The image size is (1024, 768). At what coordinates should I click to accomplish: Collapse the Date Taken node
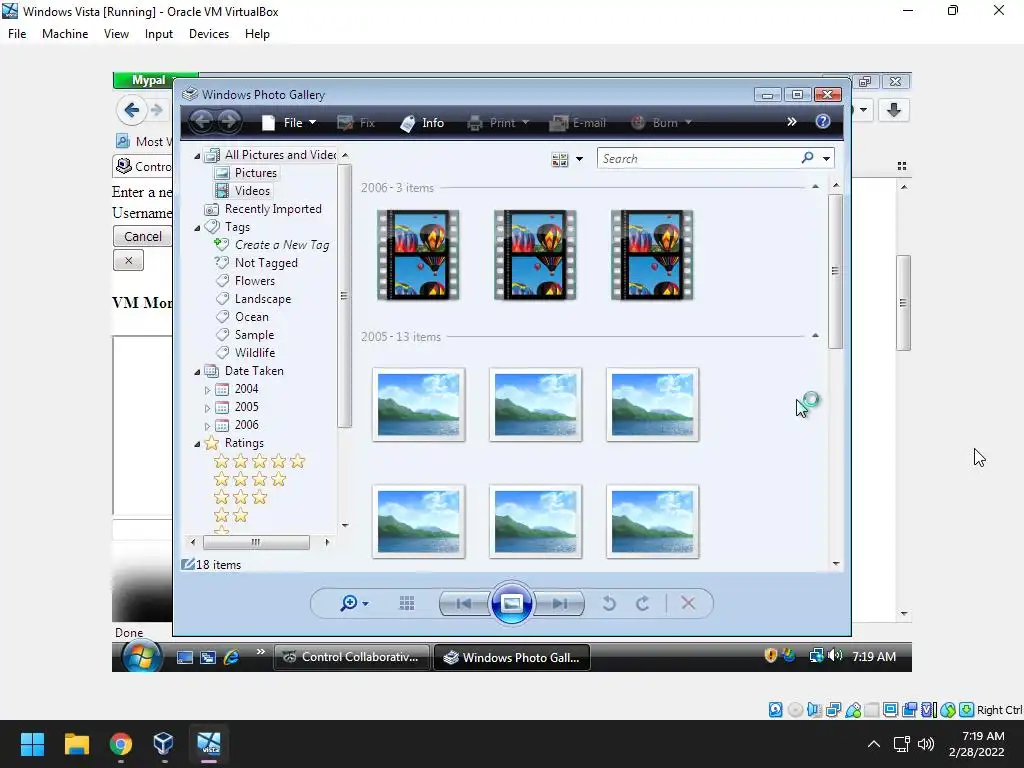(x=197, y=372)
